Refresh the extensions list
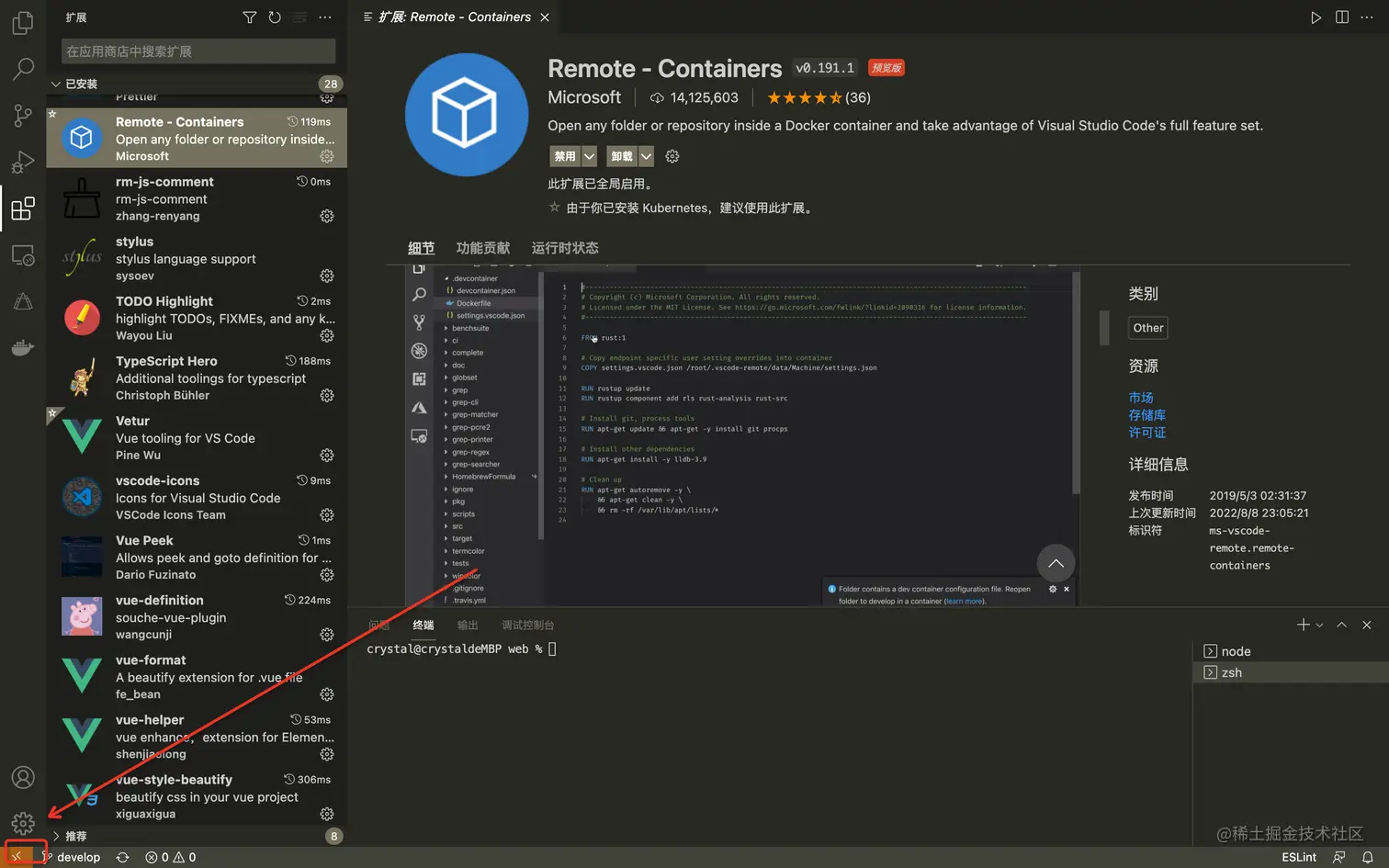This screenshot has height=868, width=1389. pos(275,17)
